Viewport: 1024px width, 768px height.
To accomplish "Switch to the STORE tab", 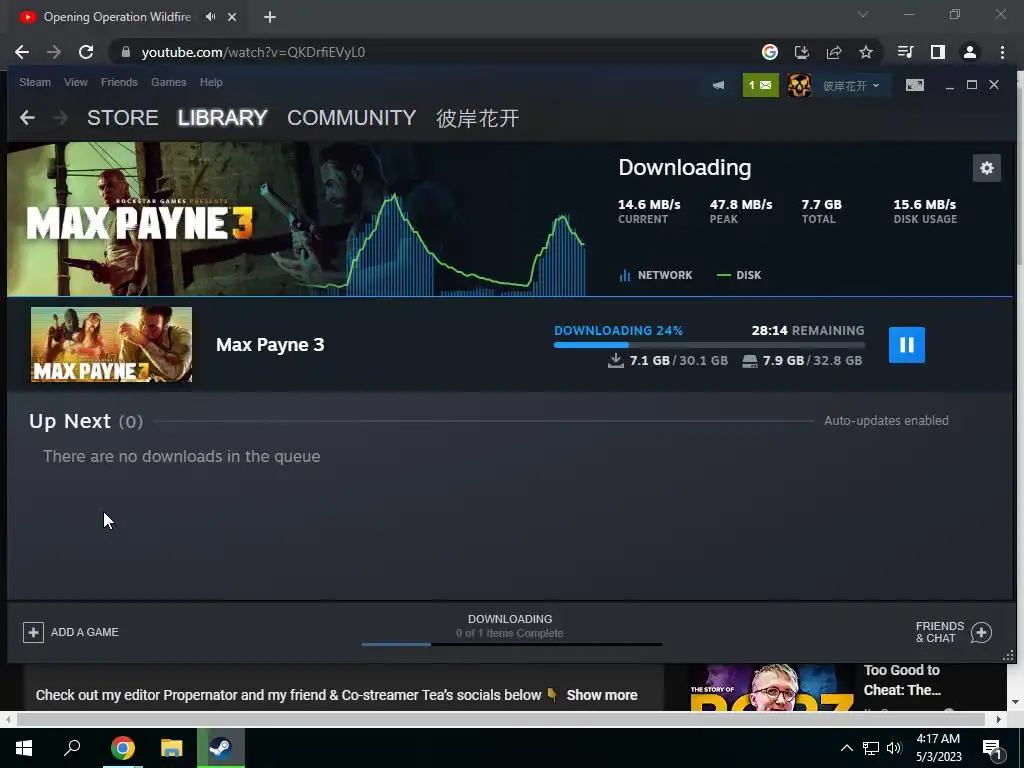I will click(x=123, y=118).
